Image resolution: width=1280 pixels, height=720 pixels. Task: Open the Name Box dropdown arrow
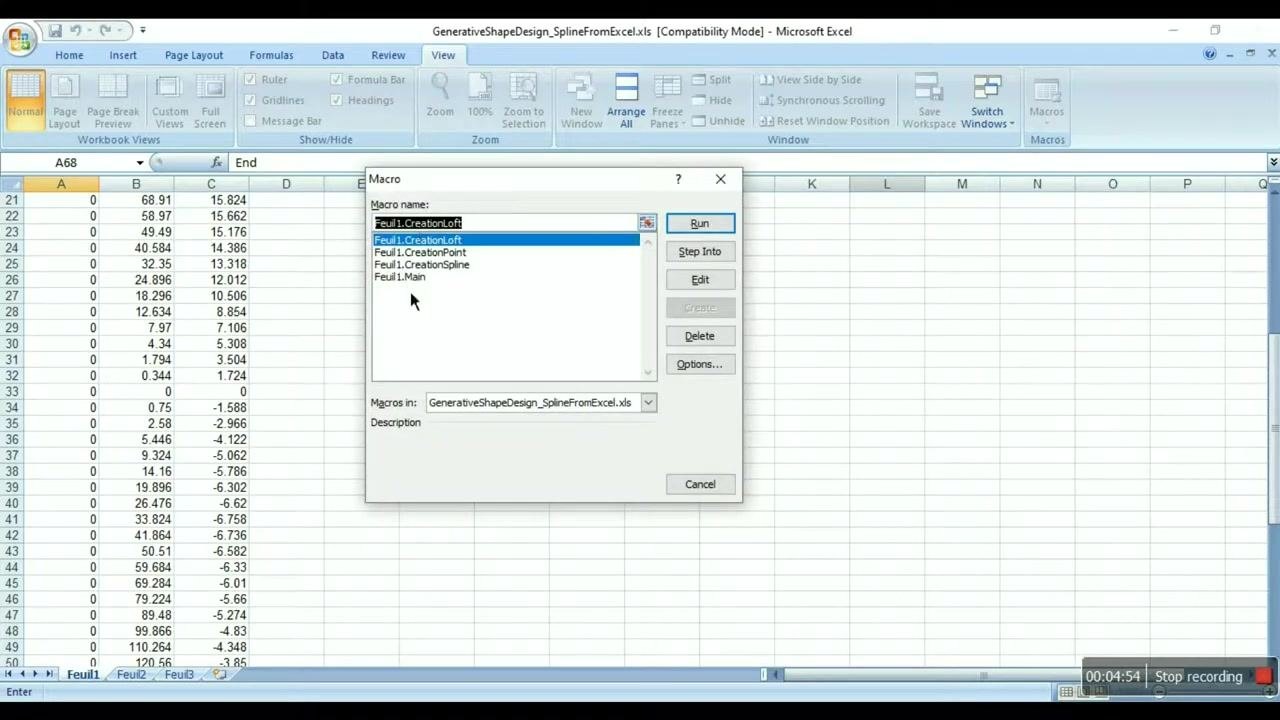point(139,163)
